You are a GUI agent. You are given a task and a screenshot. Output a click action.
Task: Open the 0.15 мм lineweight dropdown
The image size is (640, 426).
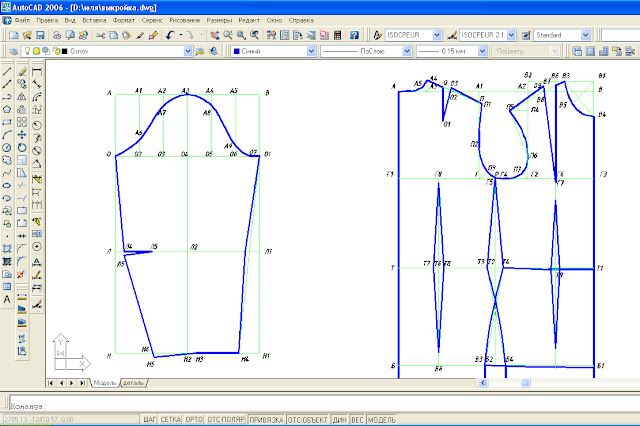coord(482,51)
